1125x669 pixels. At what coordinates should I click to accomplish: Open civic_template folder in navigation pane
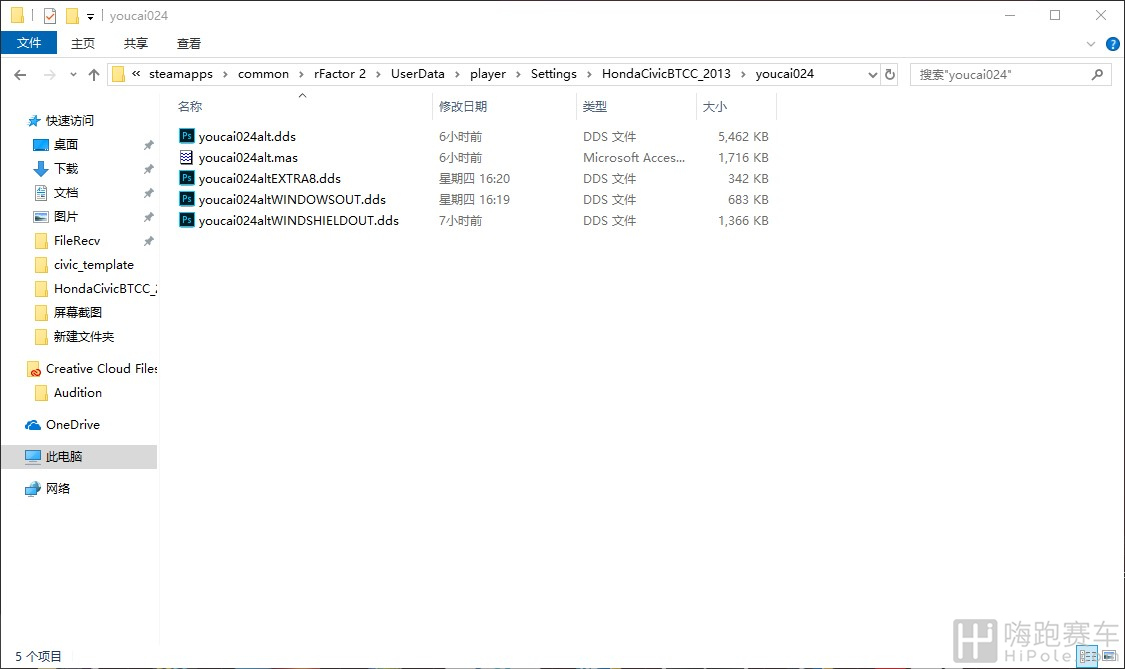coord(93,265)
